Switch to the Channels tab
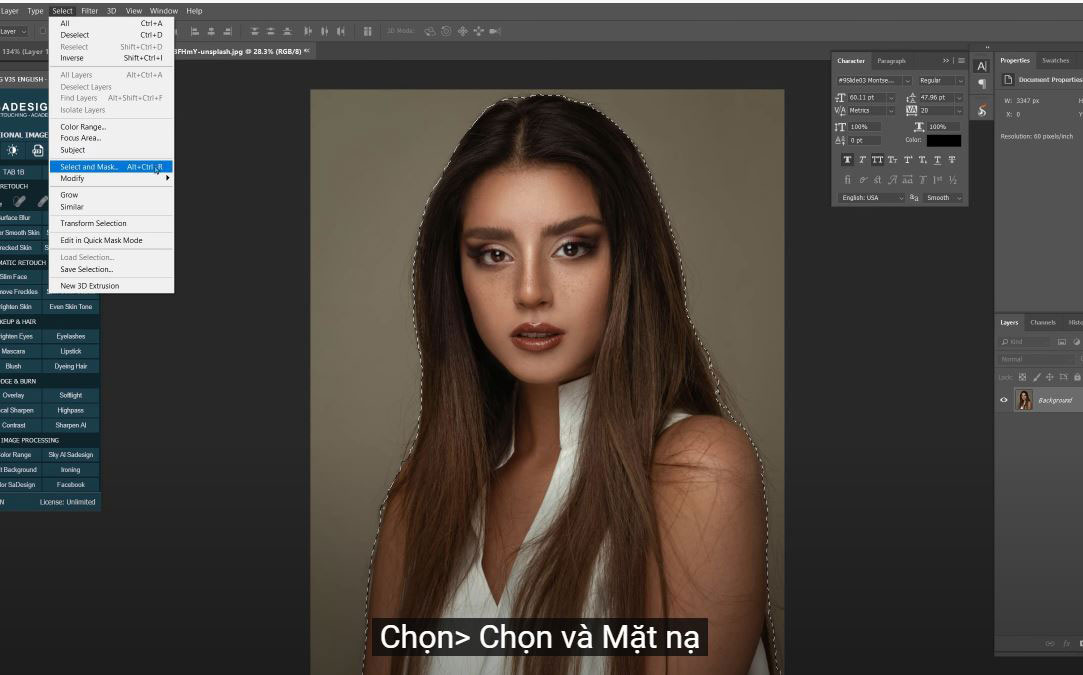The width and height of the screenshot is (1083, 675). [1042, 322]
